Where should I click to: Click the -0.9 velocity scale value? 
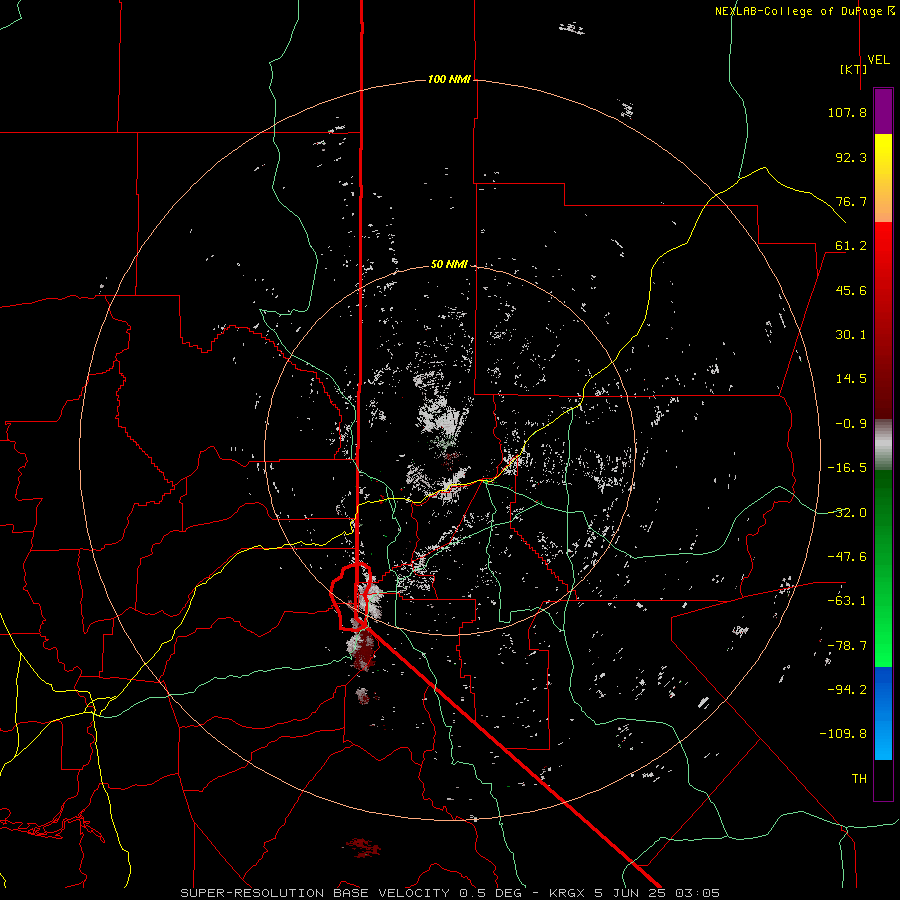pos(851,424)
